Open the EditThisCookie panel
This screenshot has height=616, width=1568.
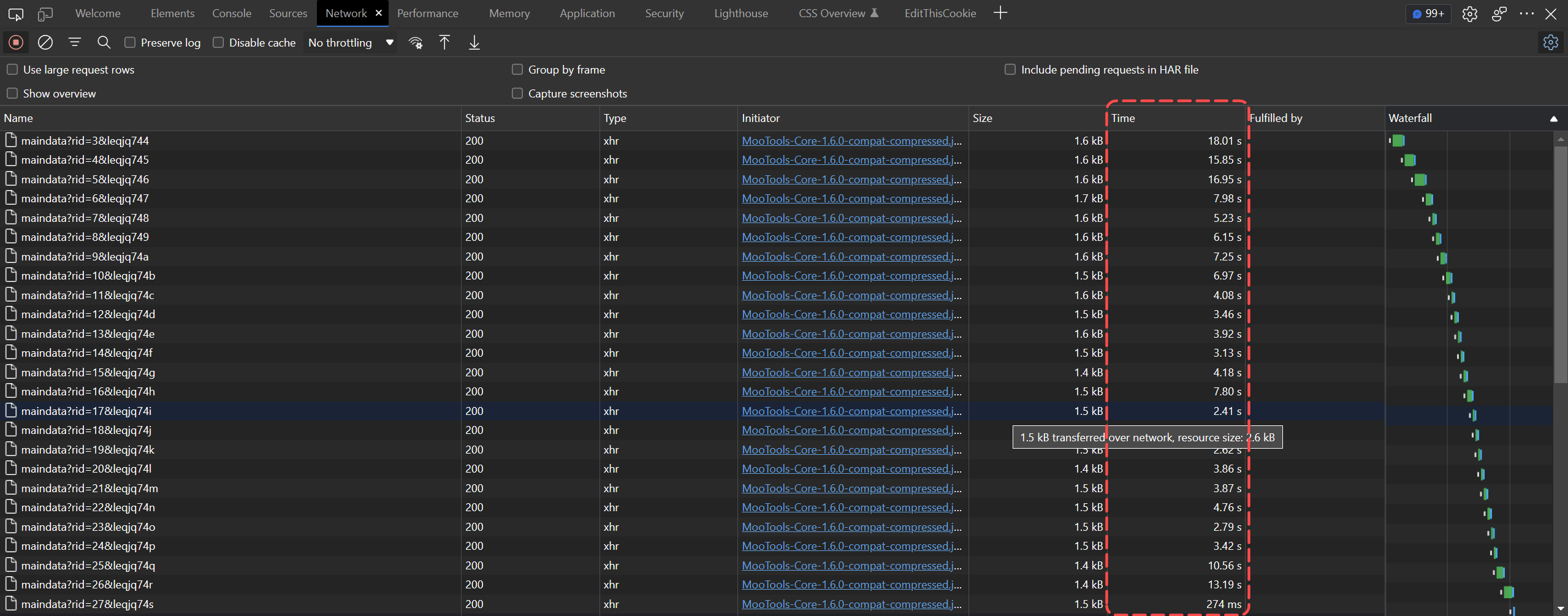[940, 13]
